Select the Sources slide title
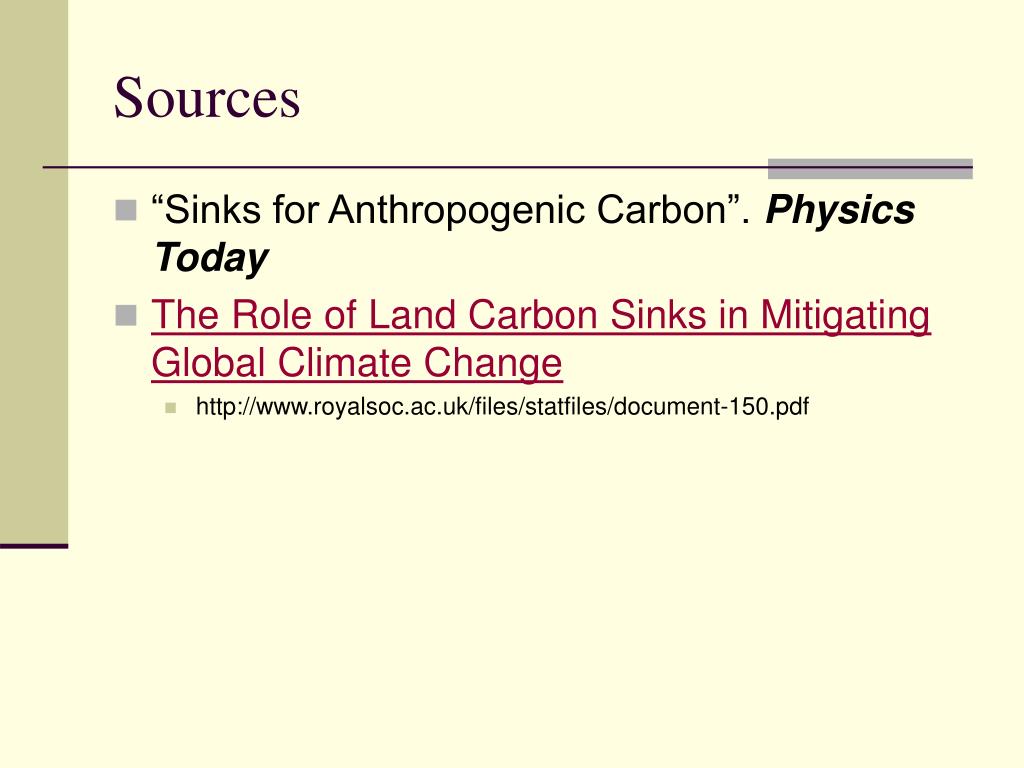The width and height of the screenshot is (1024, 768). (207, 98)
